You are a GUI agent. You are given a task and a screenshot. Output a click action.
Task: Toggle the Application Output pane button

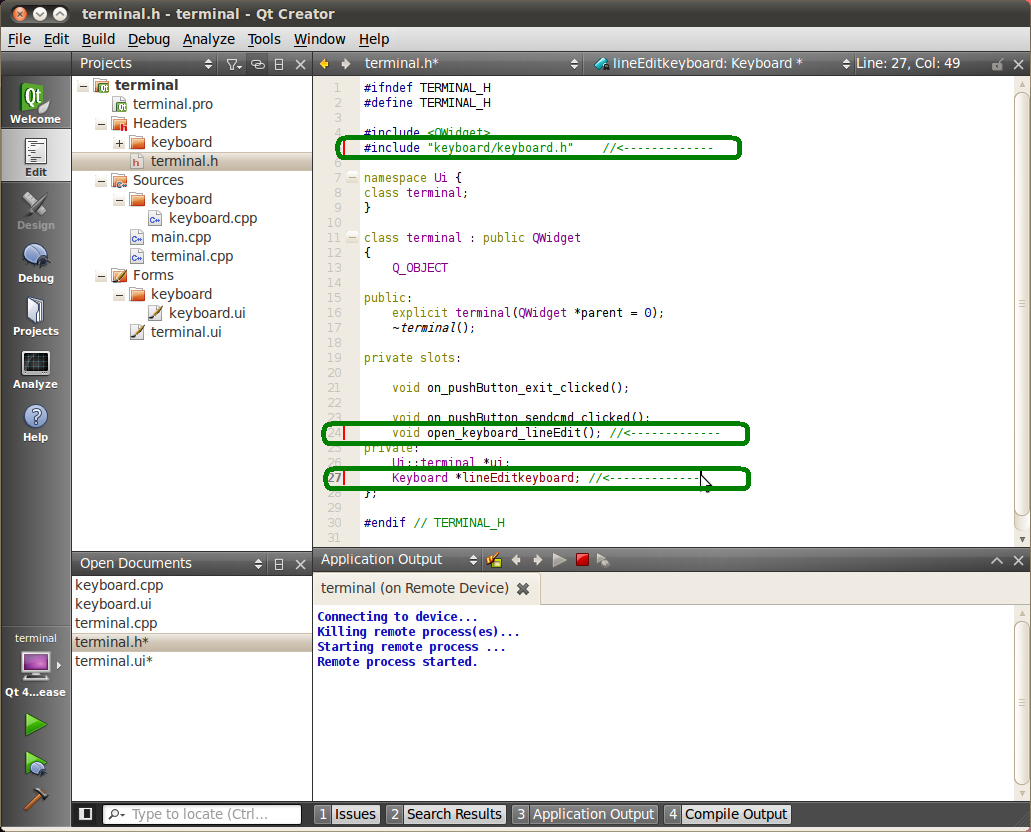click(x=585, y=814)
